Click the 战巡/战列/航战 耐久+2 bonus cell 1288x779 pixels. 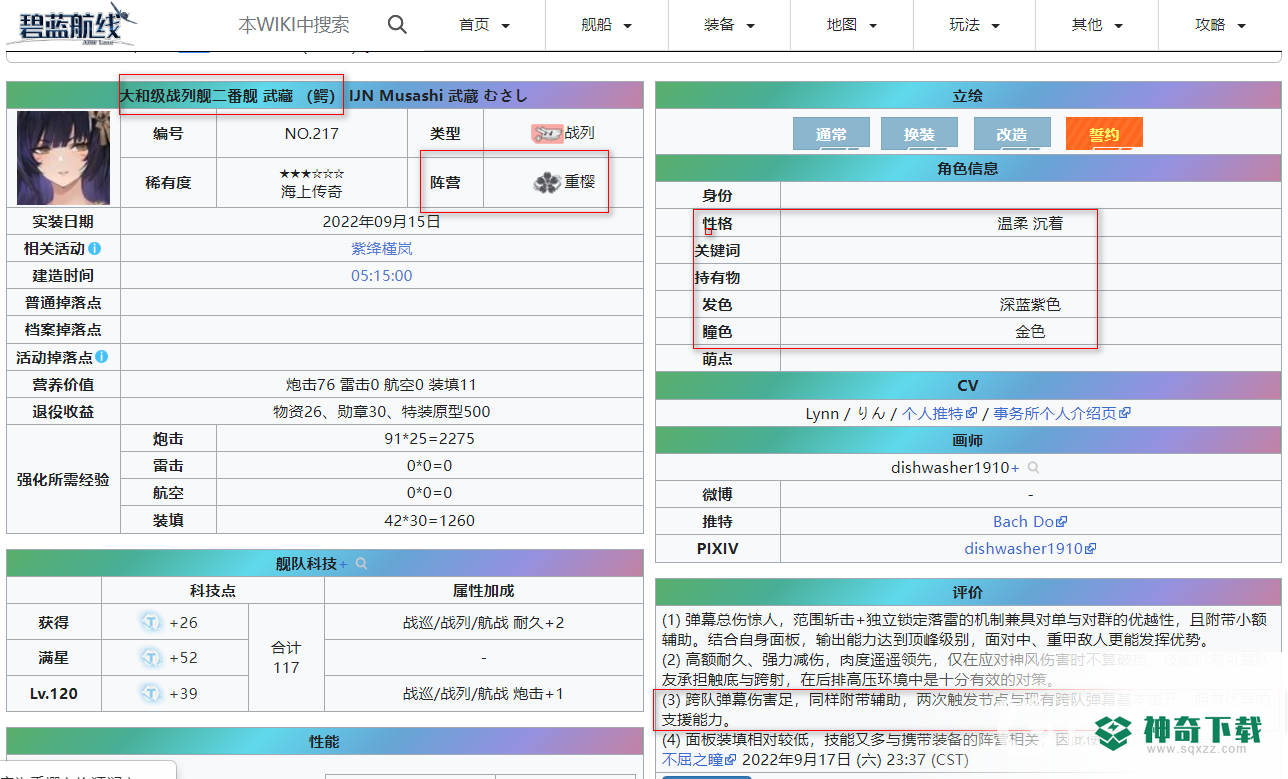[484, 622]
